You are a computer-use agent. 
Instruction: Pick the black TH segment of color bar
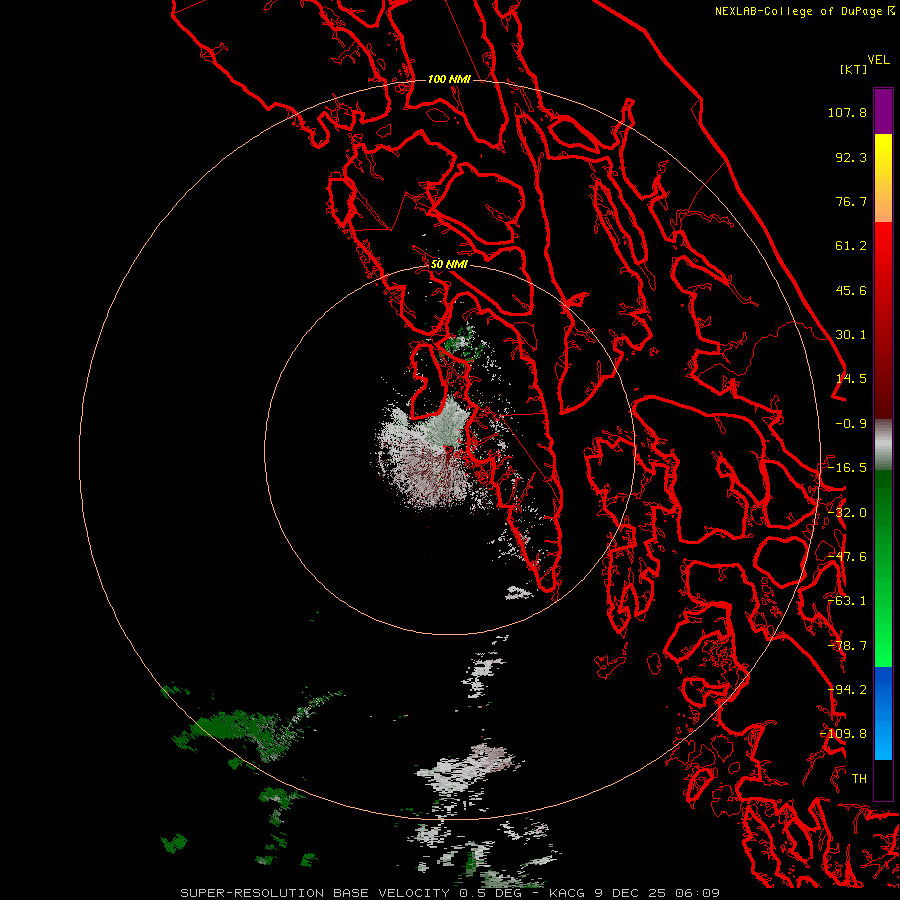[x=883, y=779]
